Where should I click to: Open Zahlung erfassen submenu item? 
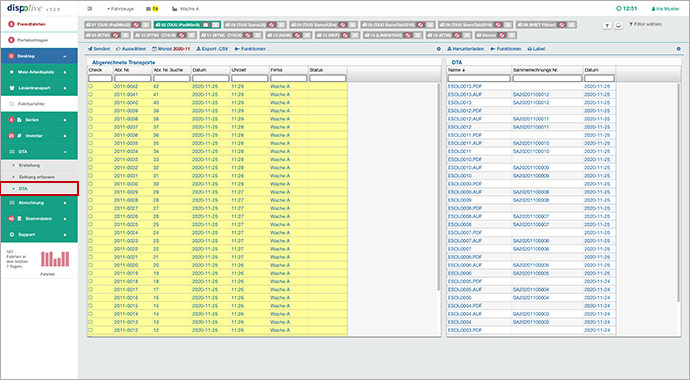tap(37, 177)
